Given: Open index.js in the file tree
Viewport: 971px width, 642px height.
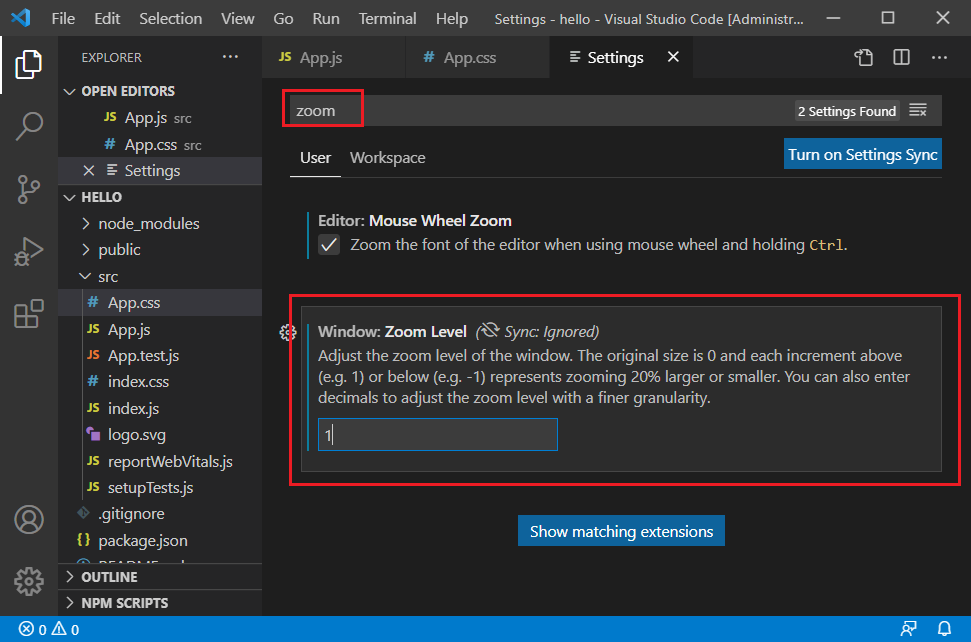Looking at the screenshot, I should 160,409.
